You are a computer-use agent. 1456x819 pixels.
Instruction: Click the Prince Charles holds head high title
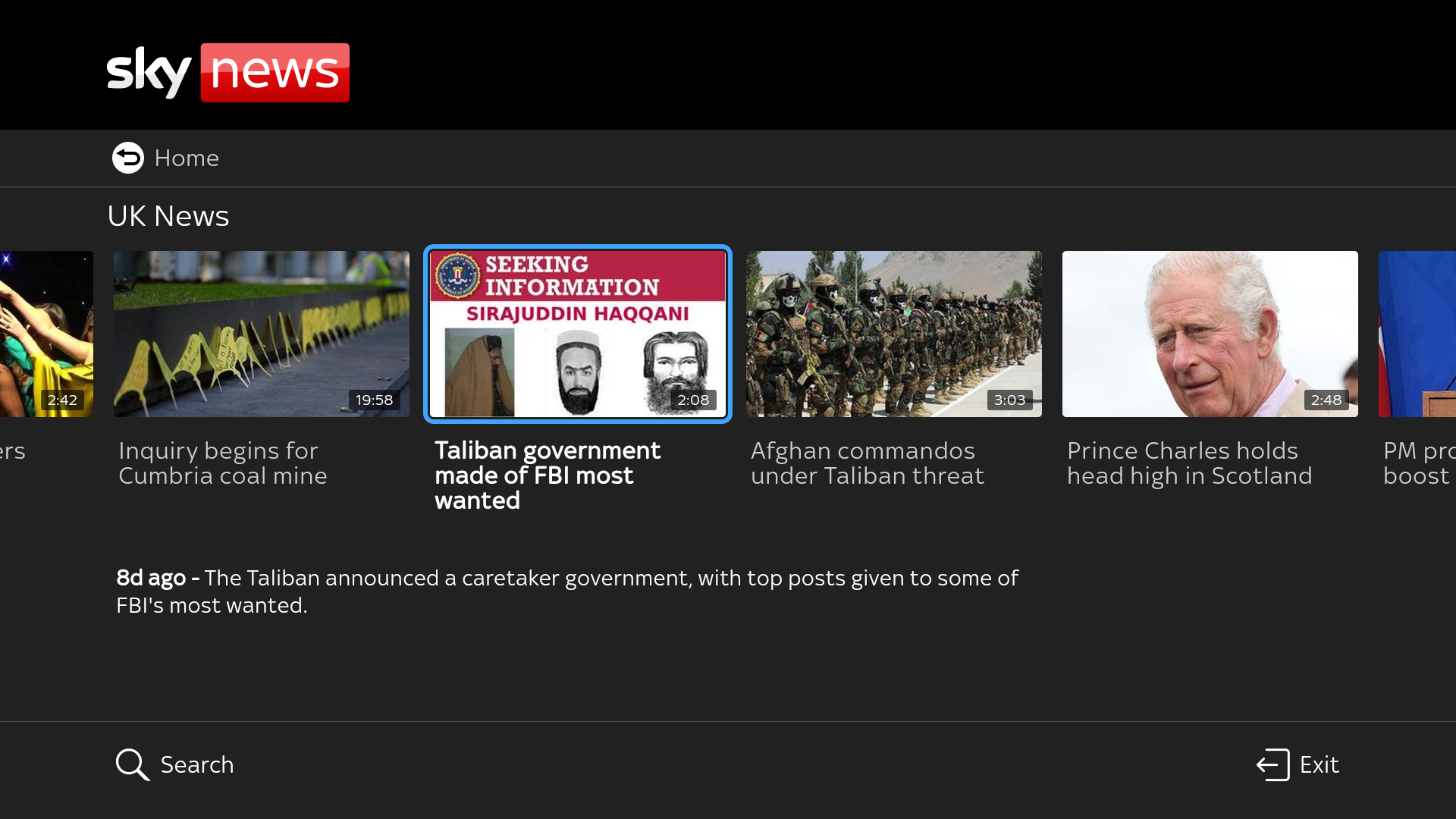pyautogui.click(x=1189, y=463)
